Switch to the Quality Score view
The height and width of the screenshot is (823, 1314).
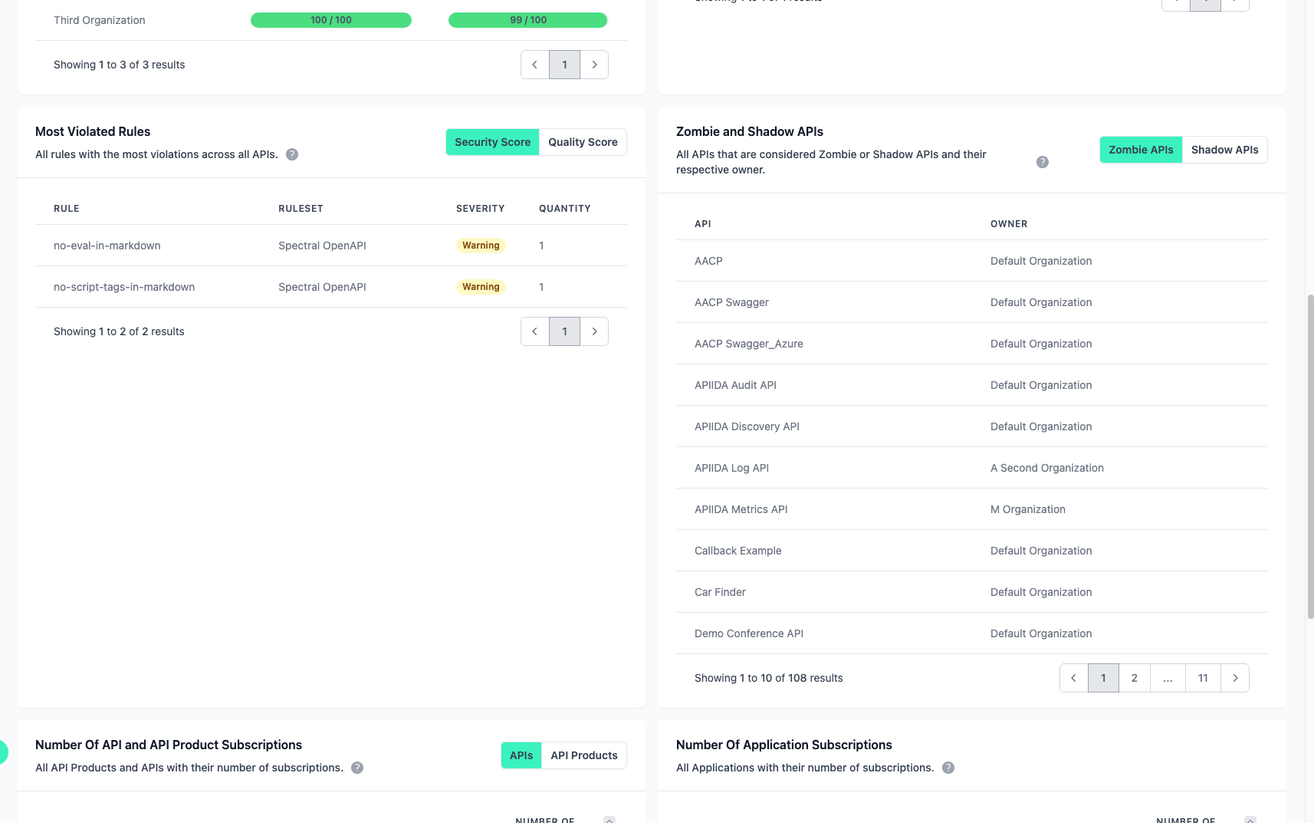pos(583,141)
